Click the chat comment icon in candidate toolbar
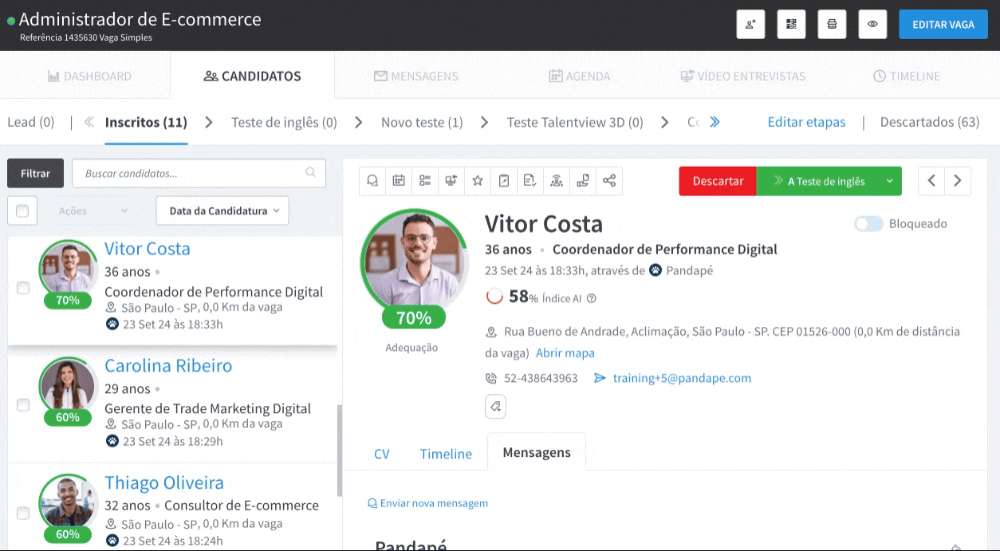Viewport: 1000px width, 551px height. click(373, 181)
